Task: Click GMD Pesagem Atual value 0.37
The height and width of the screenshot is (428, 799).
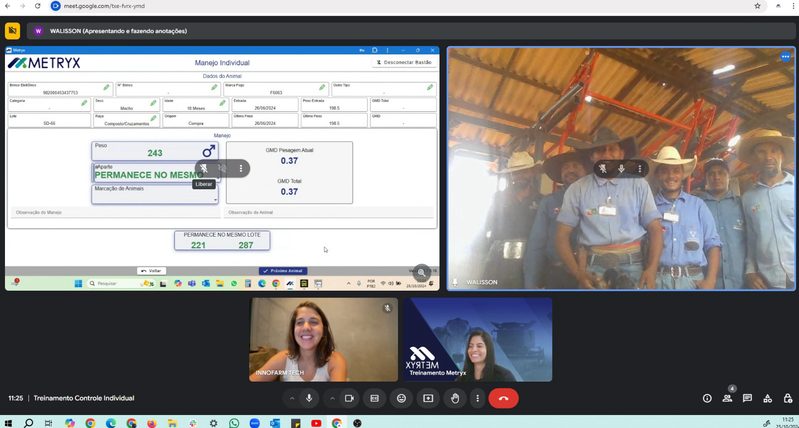Action: (x=289, y=161)
